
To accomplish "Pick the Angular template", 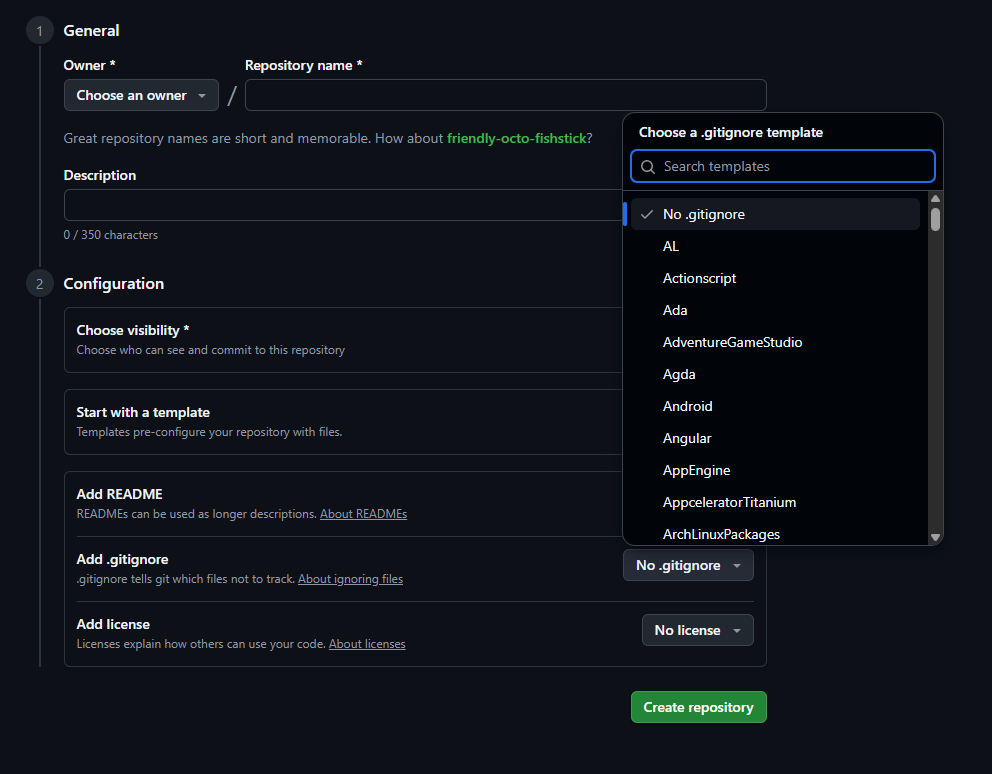I will click(x=775, y=438).
